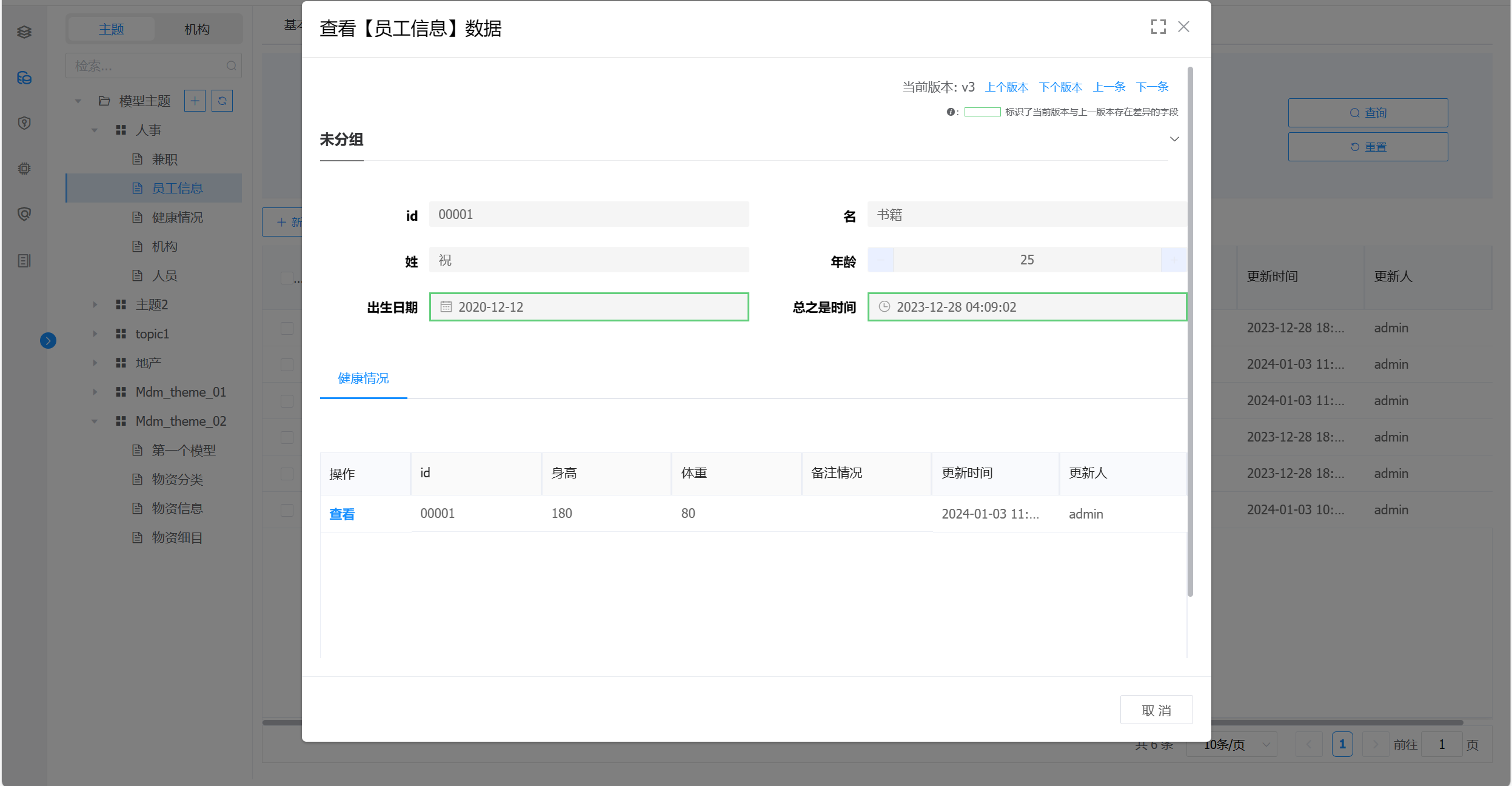Viewport: 1512px width, 786px height.
Task: Expand the 主题2 tree node
Action: coord(95,304)
